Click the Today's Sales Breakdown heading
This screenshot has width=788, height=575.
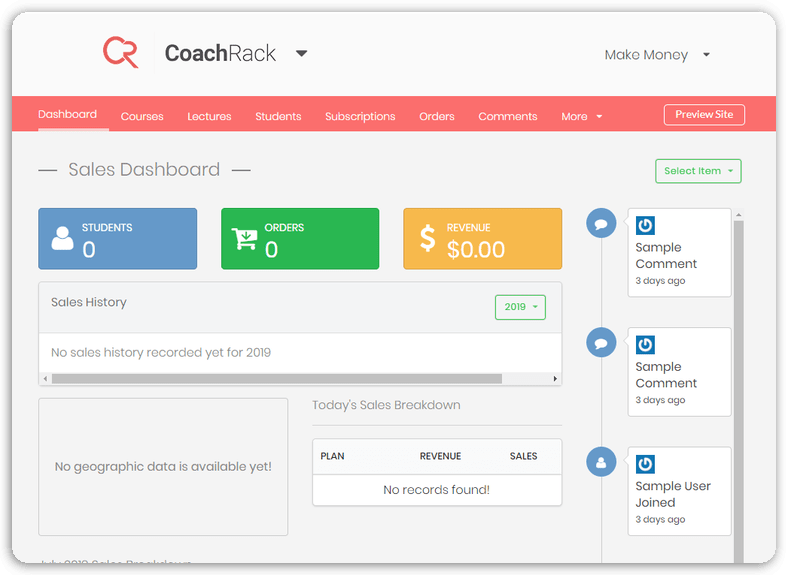pos(386,405)
